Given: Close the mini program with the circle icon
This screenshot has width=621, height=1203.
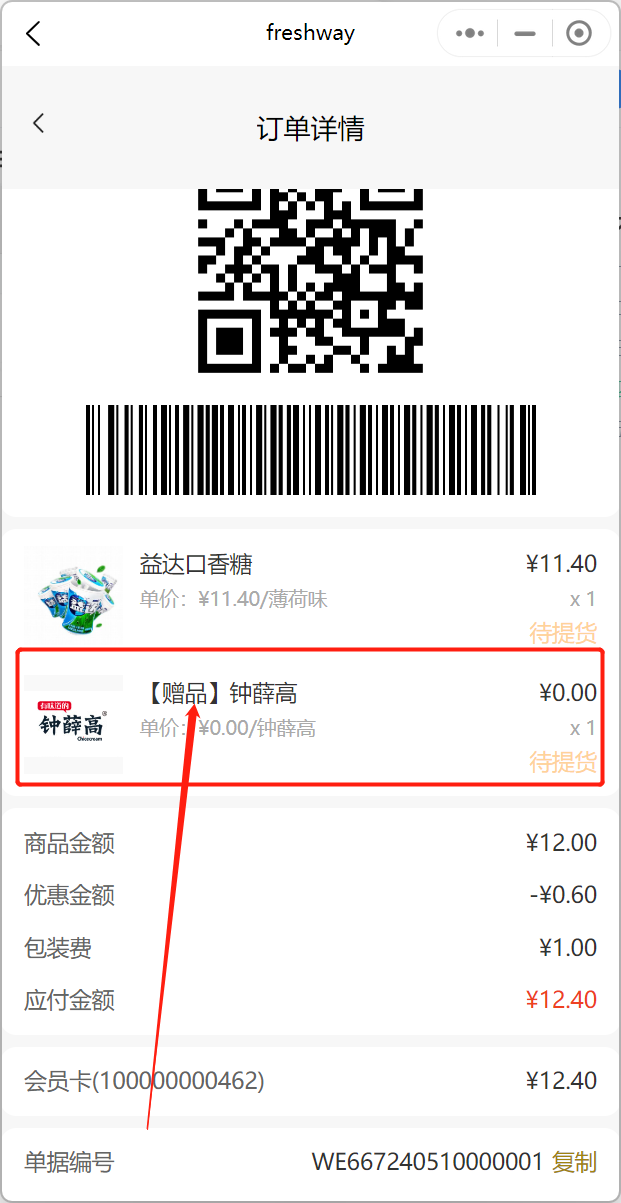Looking at the screenshot, I should [x=578, y=33].
